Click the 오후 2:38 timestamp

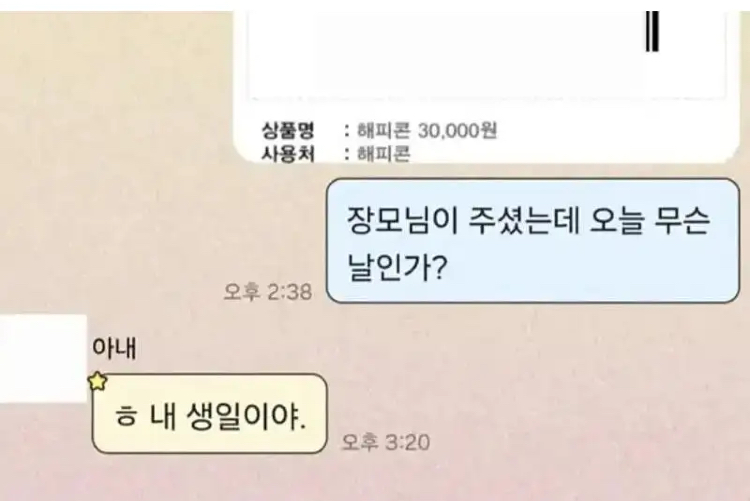point(268,291)
